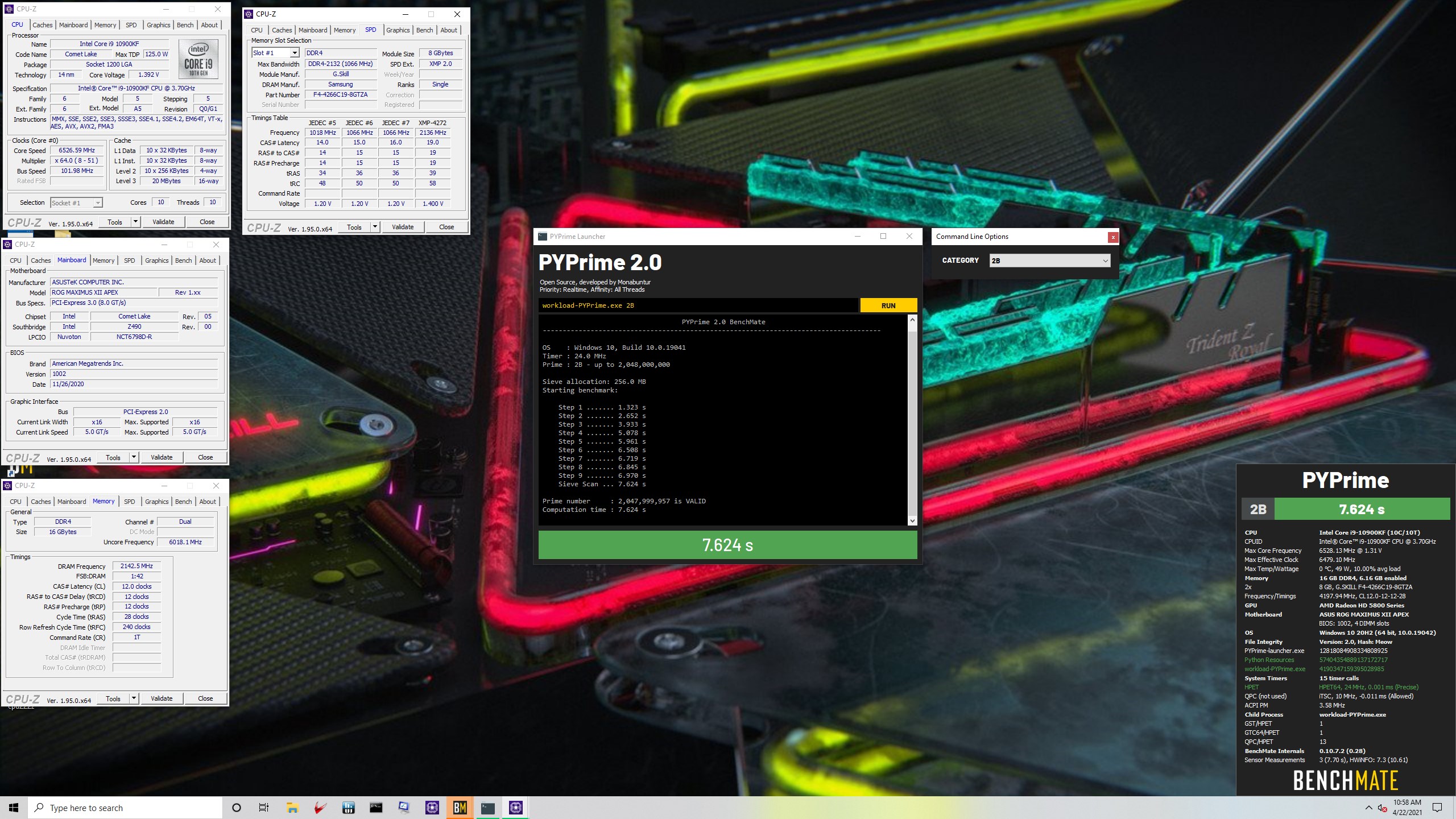This screenshot has width=1456, height=819.
Task: Switch to the PYPrime terminal taskbar icon
Action: (487, 808)
